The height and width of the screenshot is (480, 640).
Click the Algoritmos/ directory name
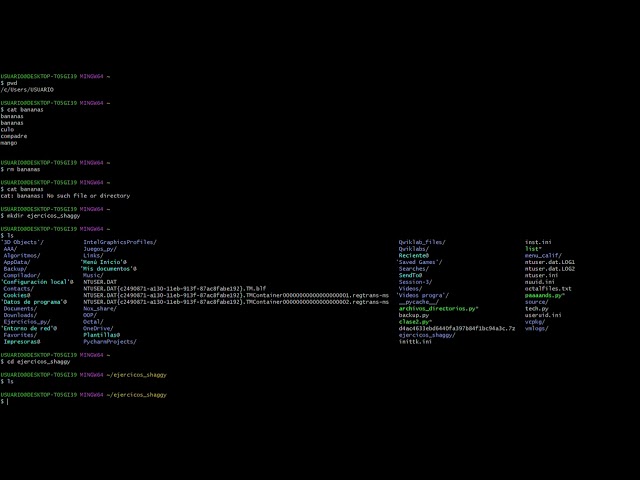[22, 256]
